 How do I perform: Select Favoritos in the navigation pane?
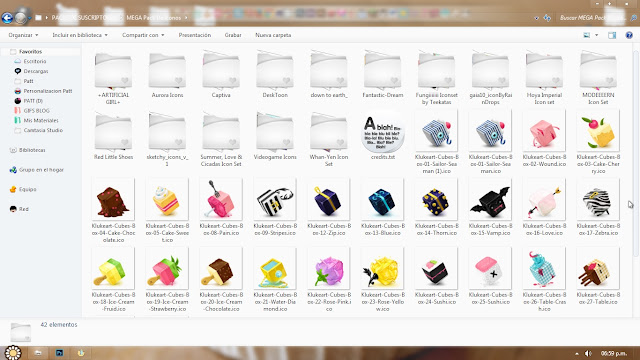coord(30,51)
